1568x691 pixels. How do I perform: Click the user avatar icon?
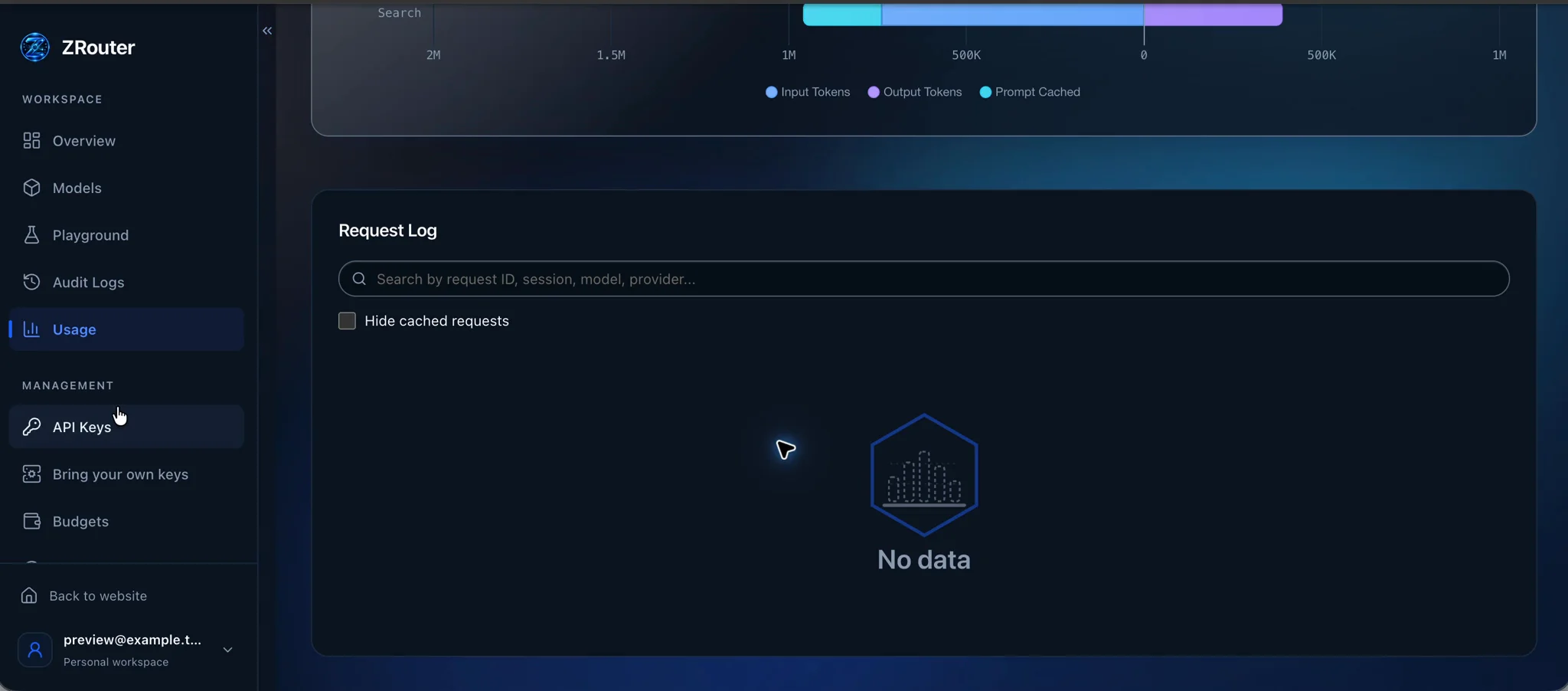(x=35, y=650)
